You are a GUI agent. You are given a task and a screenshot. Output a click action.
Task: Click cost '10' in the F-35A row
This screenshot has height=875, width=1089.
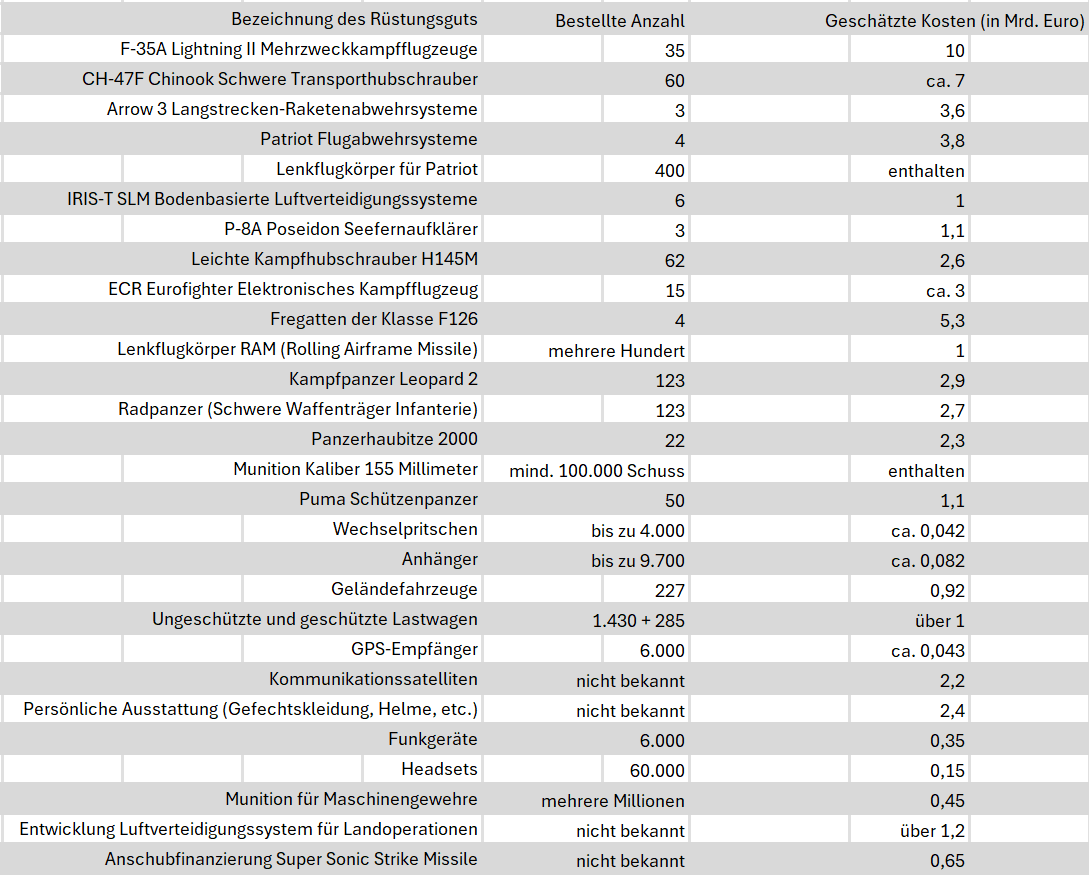[955, 51]
